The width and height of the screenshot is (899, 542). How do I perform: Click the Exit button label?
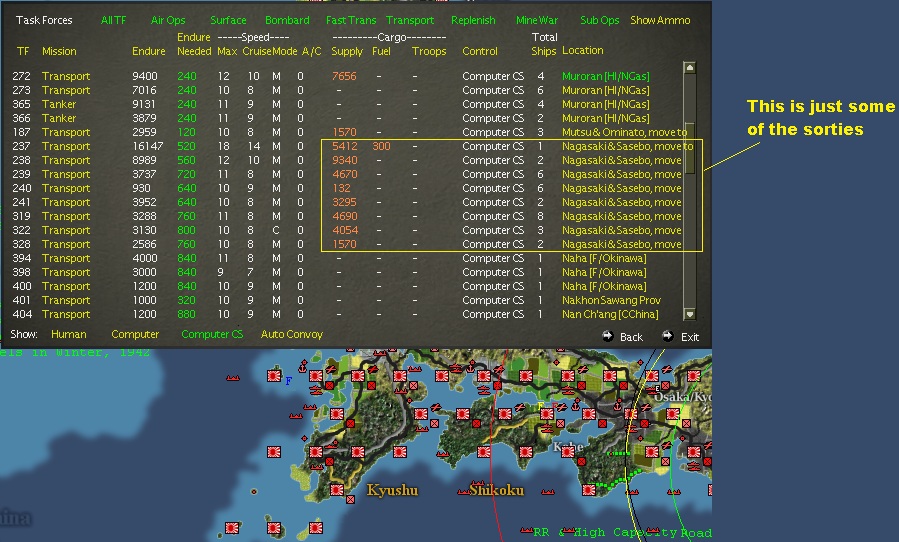click(690, 337)
